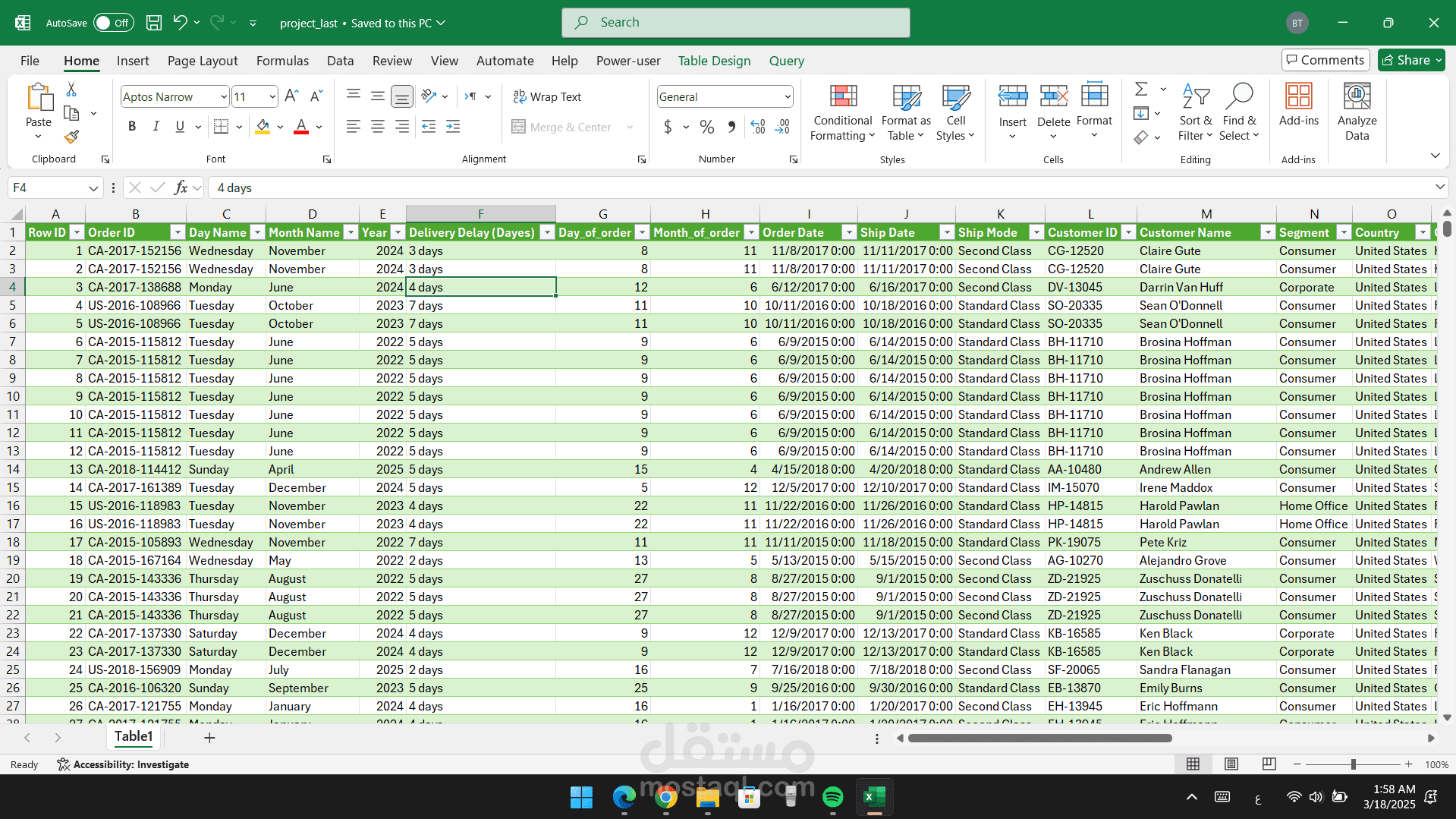Click the Format Painter brush icon
This screenshot has height=819, width=1456.
(71, 137)
